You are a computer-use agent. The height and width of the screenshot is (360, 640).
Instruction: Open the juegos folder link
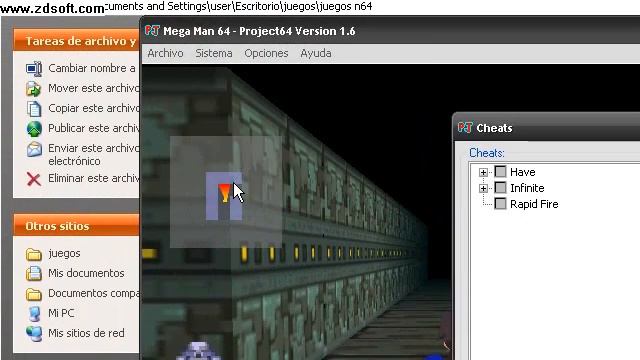click(x=64, y=253)
